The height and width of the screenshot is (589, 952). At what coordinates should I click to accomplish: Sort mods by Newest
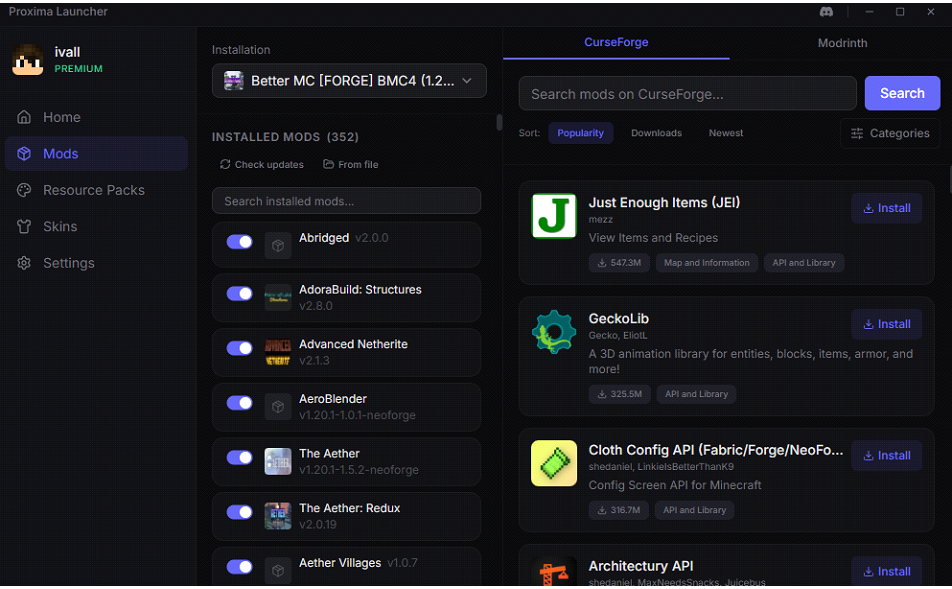pyautogui.click(x=726, y=133)
